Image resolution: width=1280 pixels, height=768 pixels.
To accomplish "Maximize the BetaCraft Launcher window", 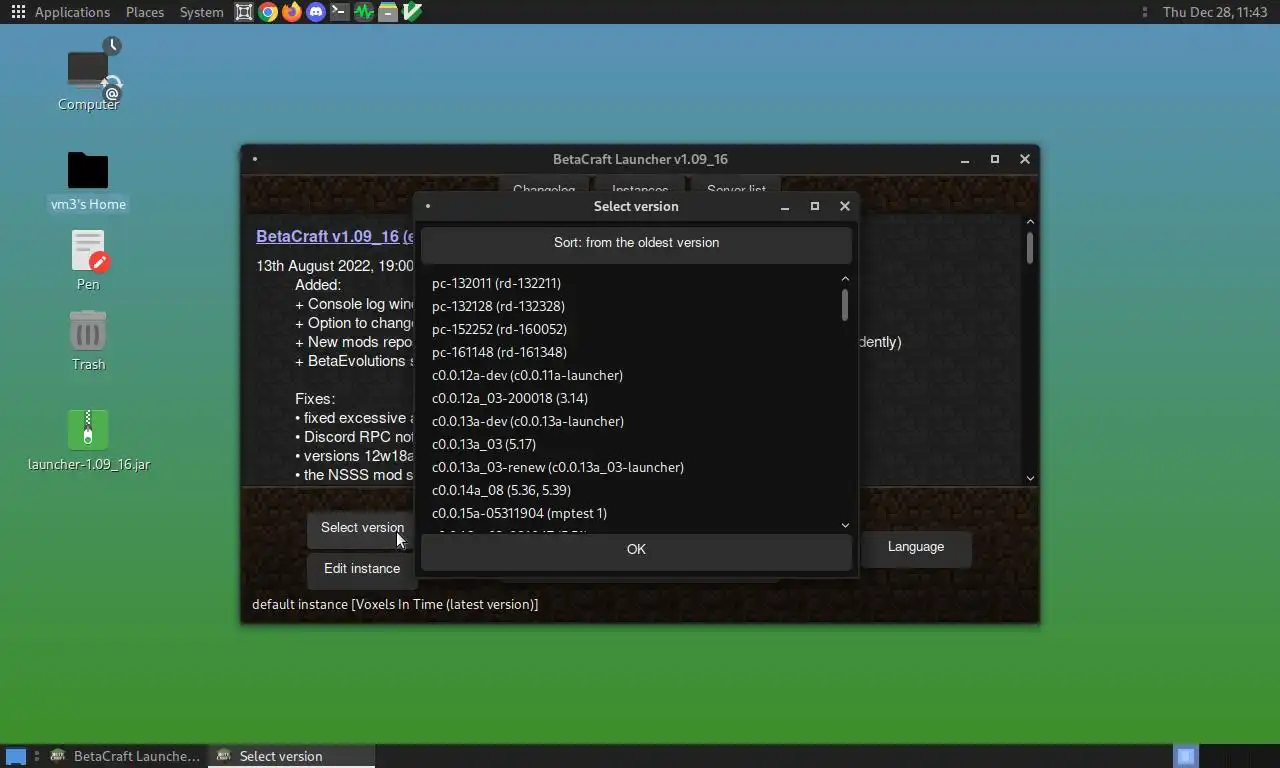I will click(x=995, y=159).
